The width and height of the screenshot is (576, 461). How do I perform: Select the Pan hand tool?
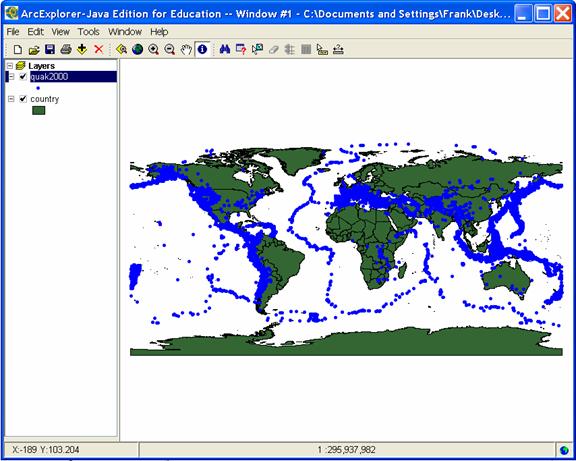(x=186, y=49)
